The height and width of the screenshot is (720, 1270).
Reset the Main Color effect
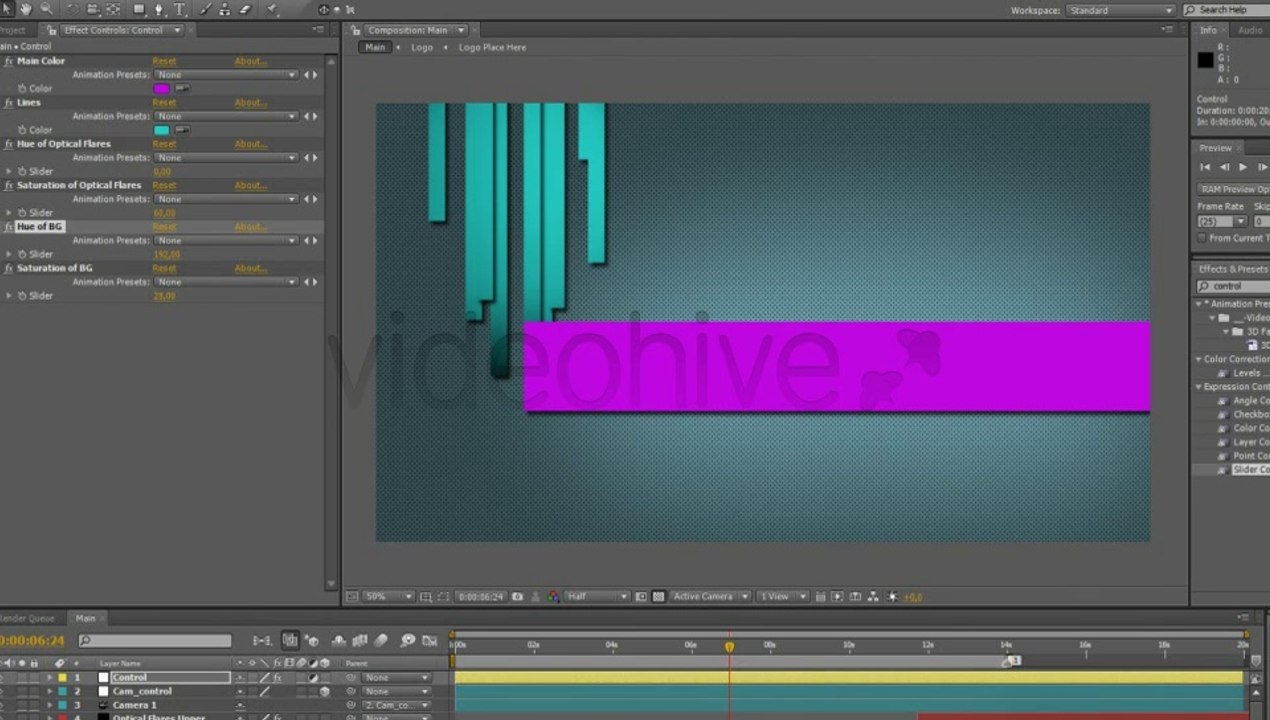(164, 61)
